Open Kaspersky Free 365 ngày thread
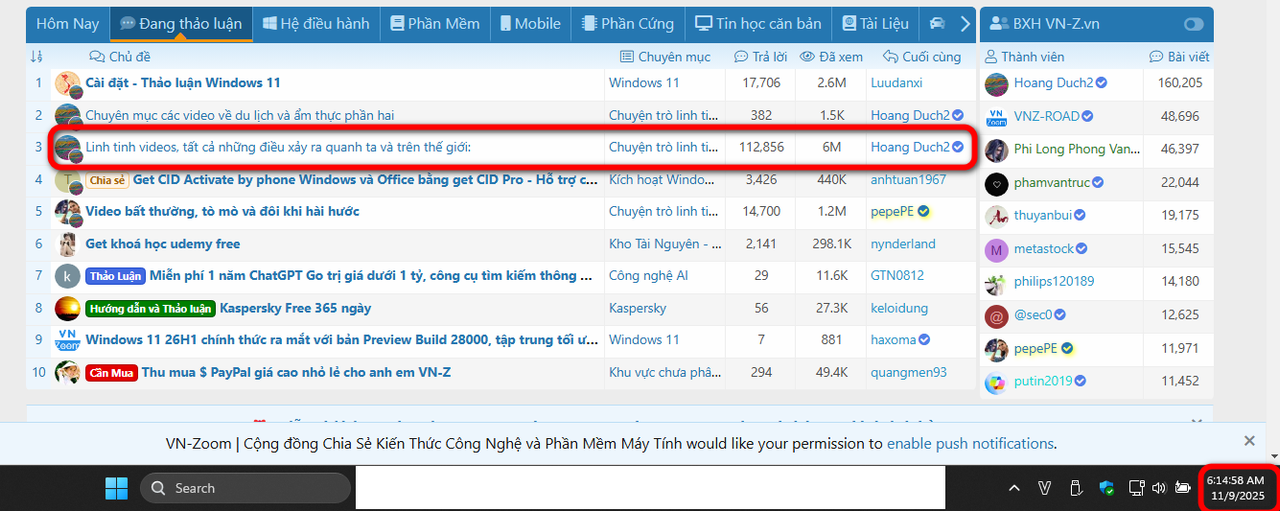The image size is (1280, 511). [x=295, y=308]
